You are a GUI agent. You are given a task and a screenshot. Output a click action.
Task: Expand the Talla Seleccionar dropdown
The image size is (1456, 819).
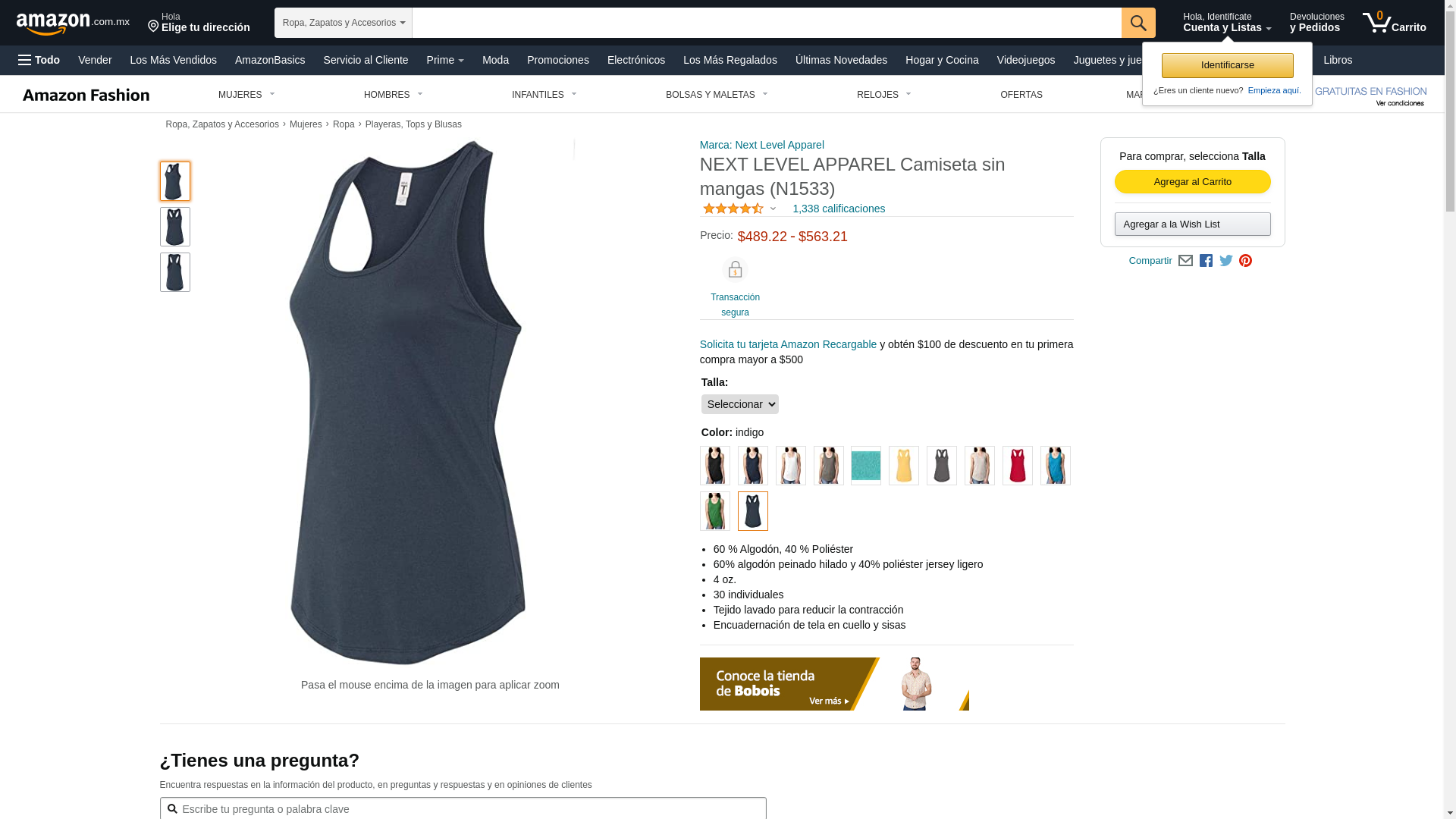[x=739, y=404]
